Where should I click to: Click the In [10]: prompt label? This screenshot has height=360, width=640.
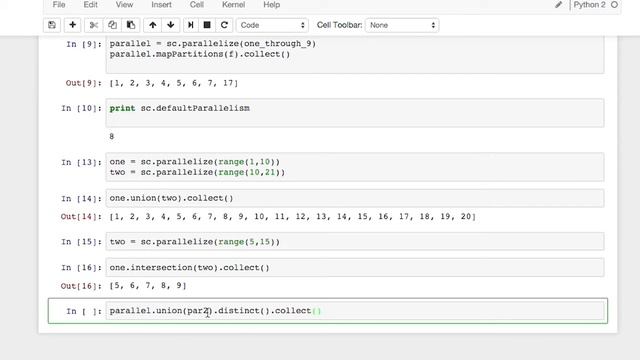coord(81,108)
